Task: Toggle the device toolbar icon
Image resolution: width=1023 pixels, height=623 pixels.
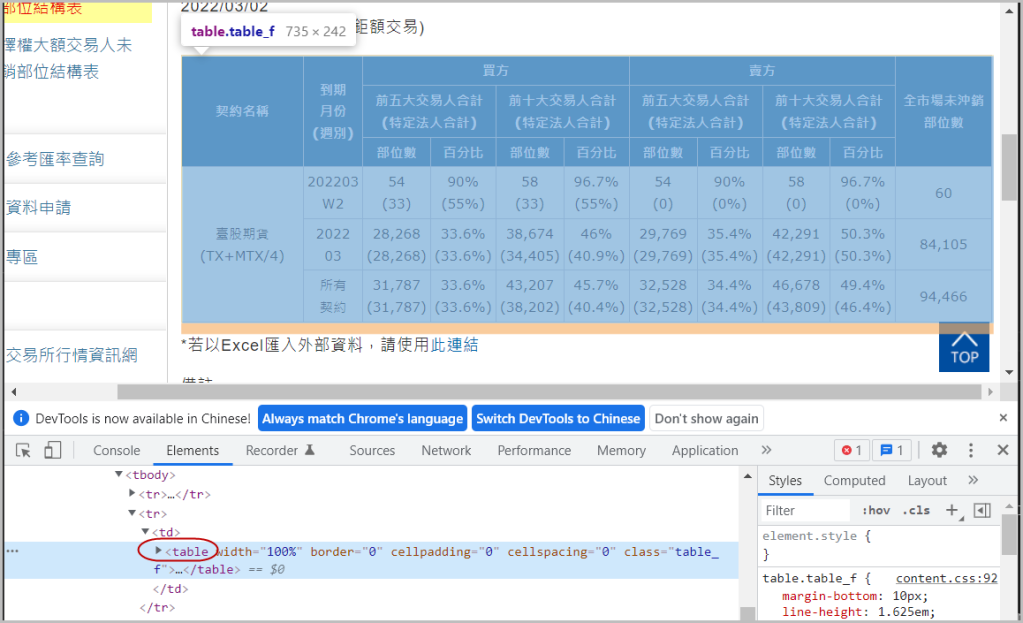Action: 53,451
